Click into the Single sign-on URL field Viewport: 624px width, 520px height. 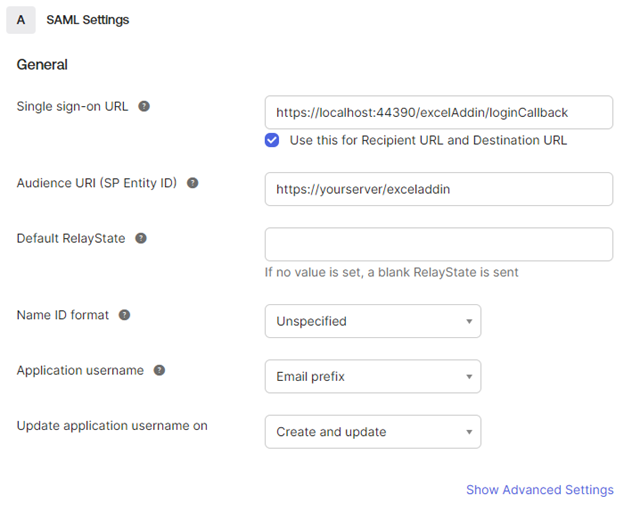(x=438, y=112)
